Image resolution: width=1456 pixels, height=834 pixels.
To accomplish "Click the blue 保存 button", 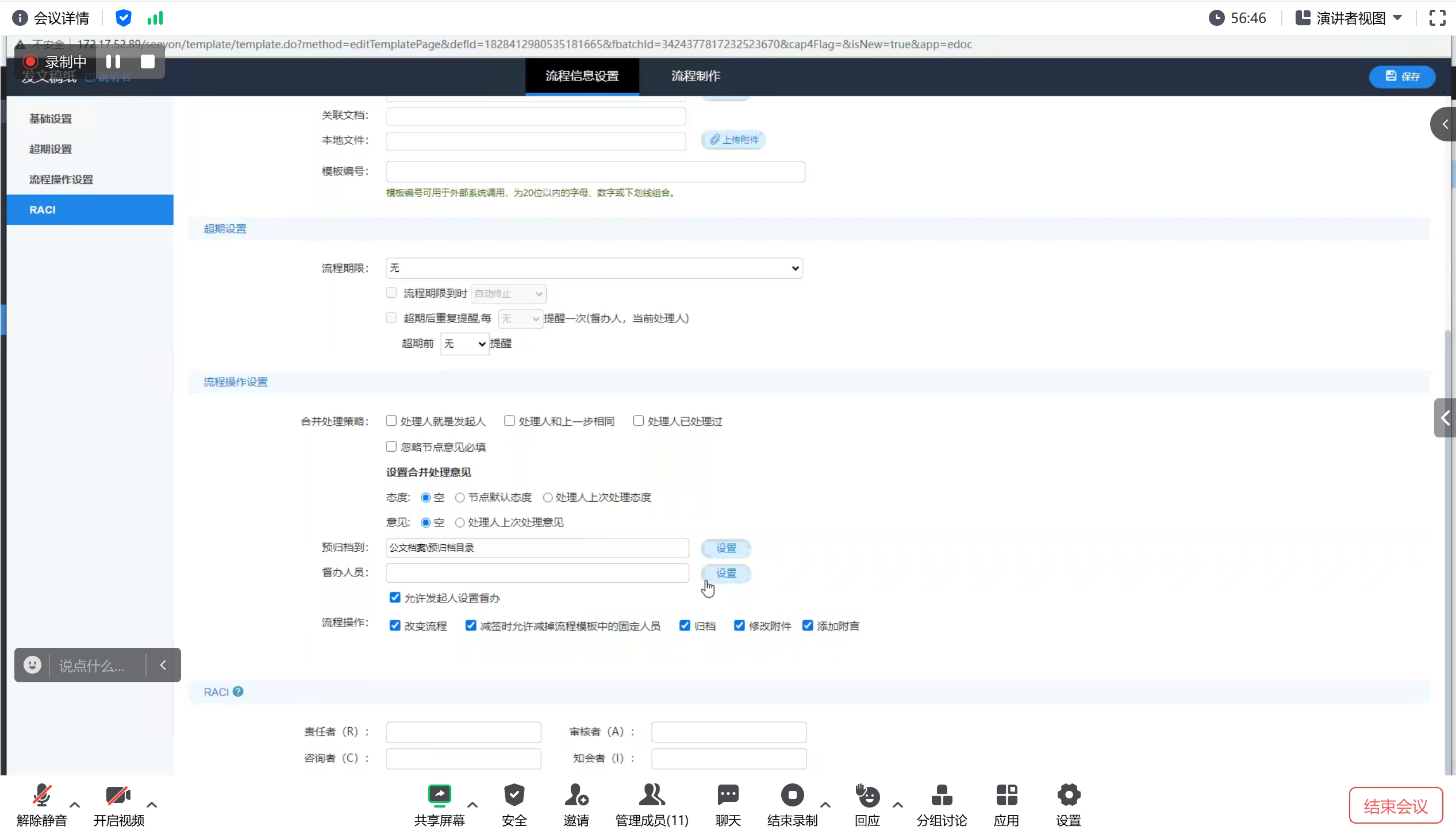I will click(x=1401, y=76).
